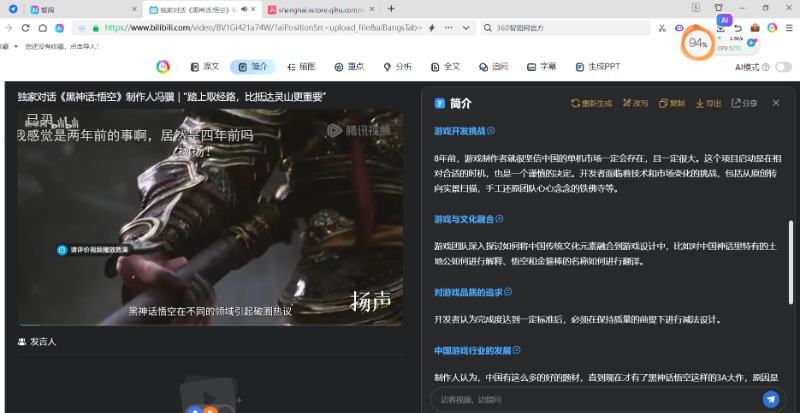The height and width of the screenshot is (413, 800).
Task: Open the address bar three-dot menu
Action: point(449,28)
